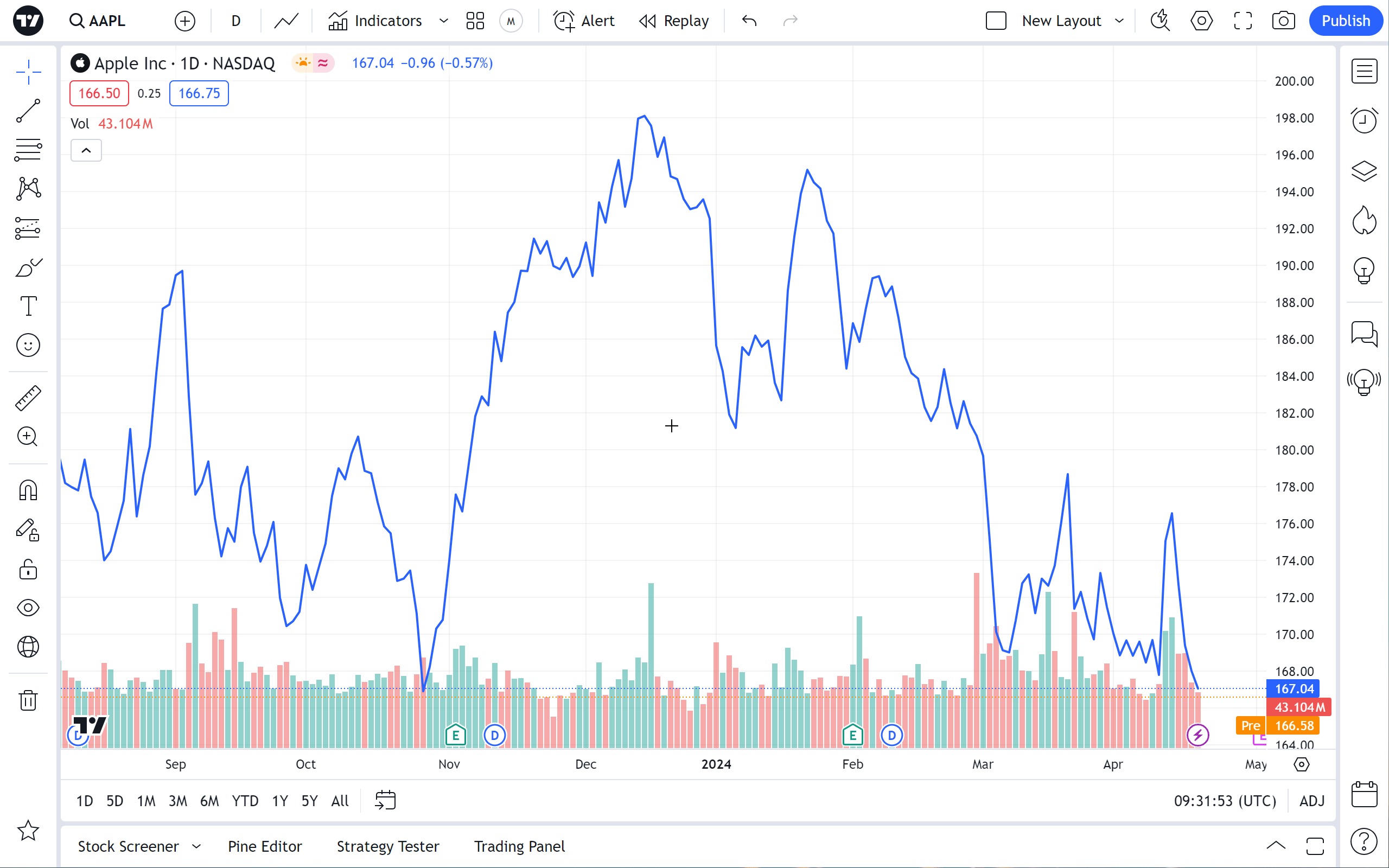Open the Pine Editor tab
This screenshot has width=1389, height=868.
[265, 846]
